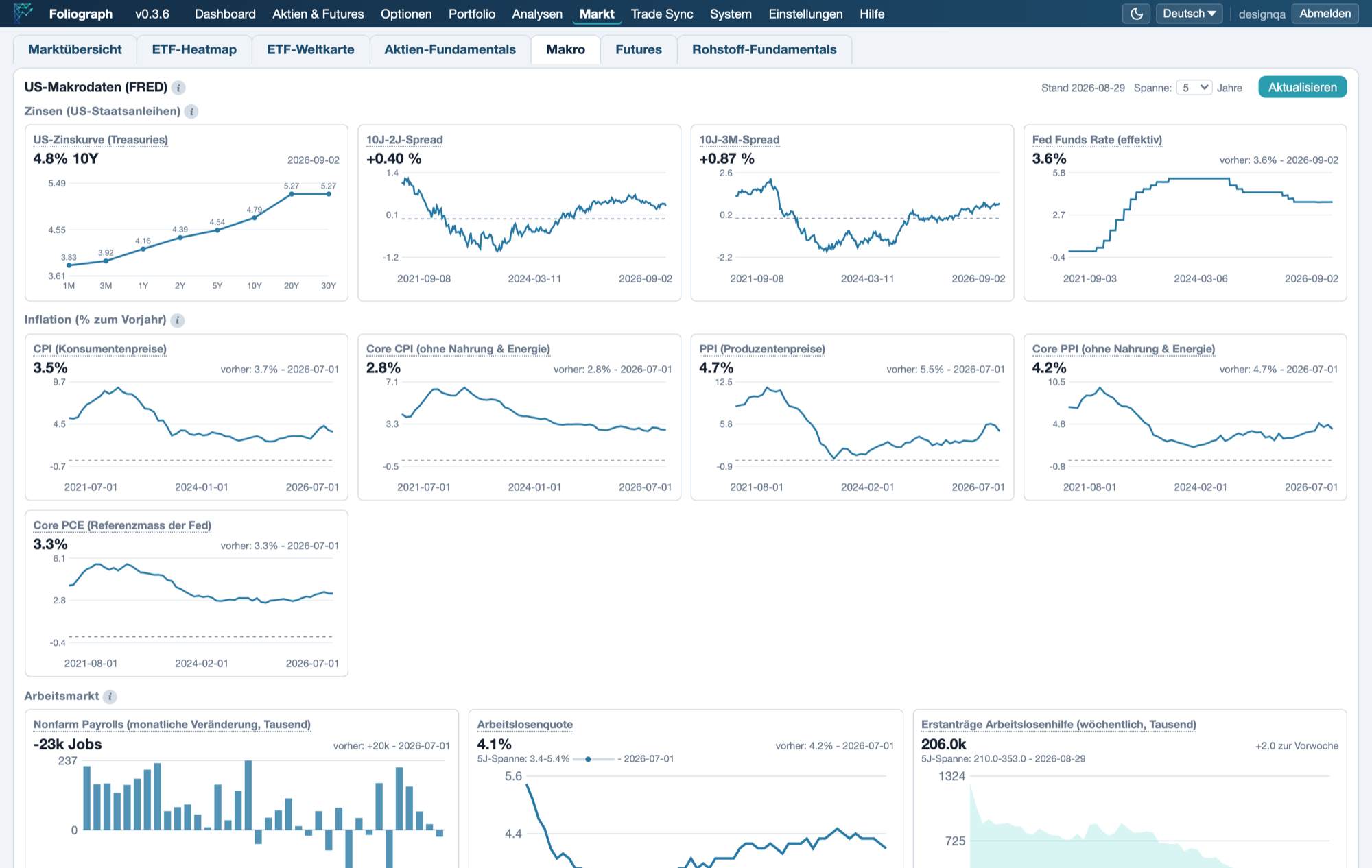Click the Core PPI chart title
The height and width of the screenshot is (868, 1372).
tap(1124, 349)
